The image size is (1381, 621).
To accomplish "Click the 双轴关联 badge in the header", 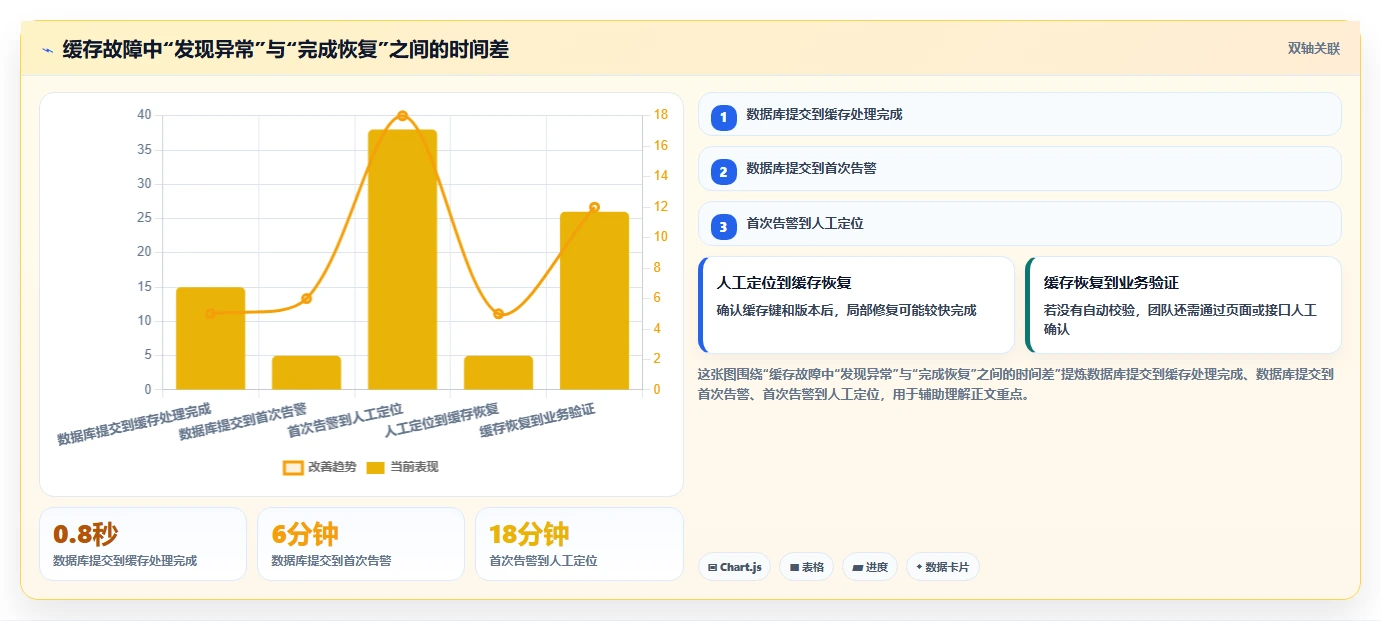I will pos(1313,48).
